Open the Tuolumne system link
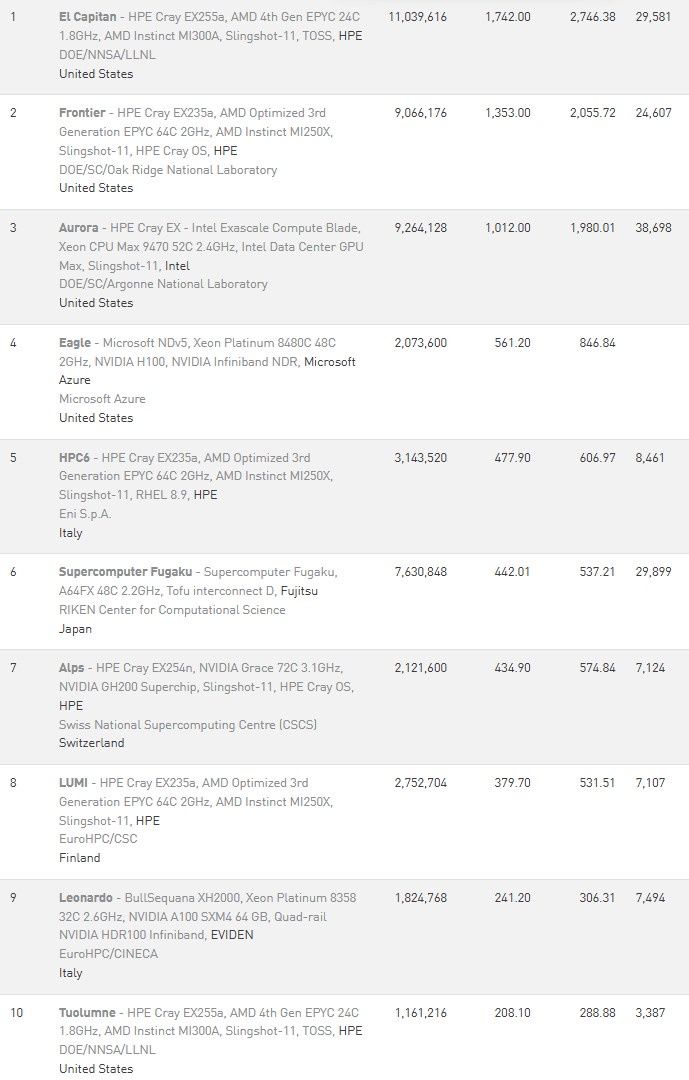The height and width of the screenshot is (1080, 689). click(88, 1013)
